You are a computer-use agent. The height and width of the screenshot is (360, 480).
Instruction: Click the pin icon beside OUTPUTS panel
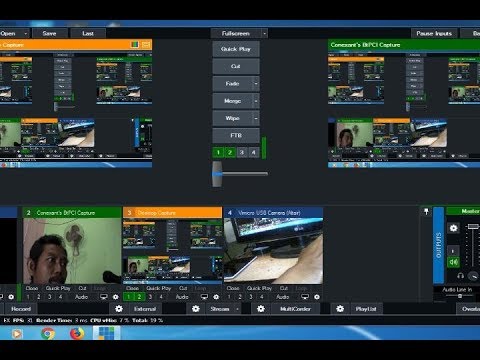426,212
